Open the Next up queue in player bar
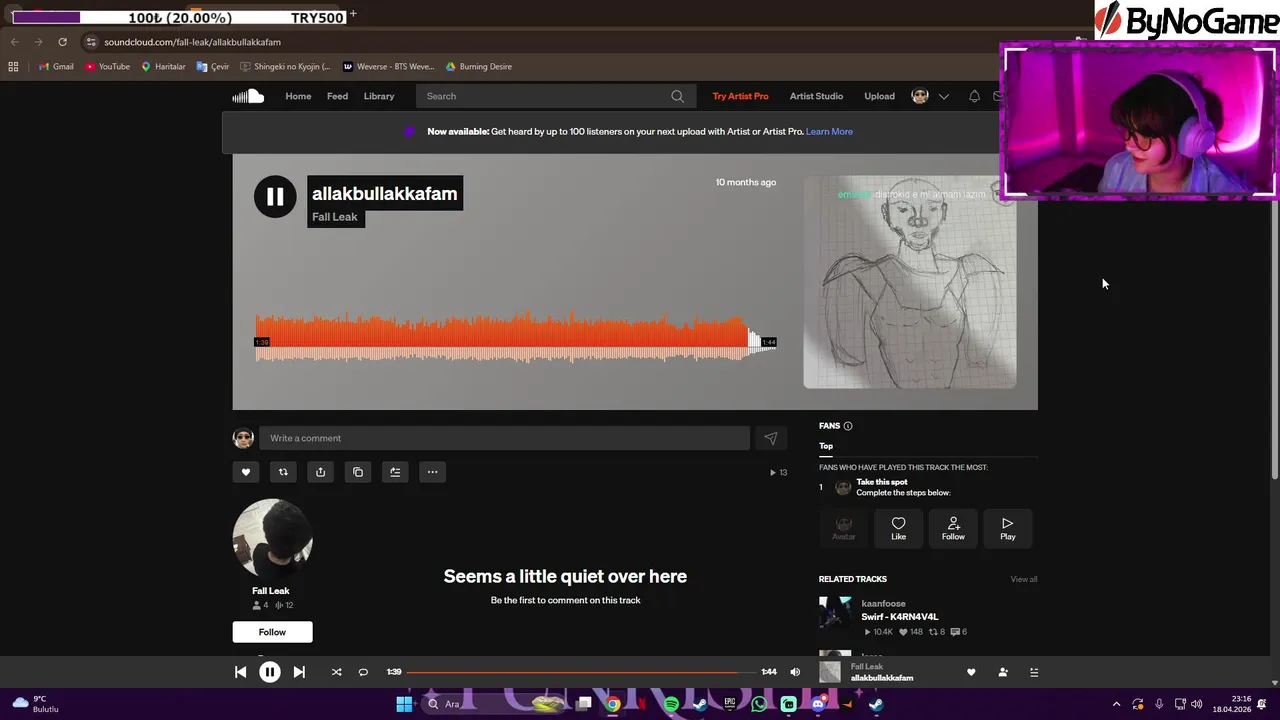This screenshot has width=1280, height=720. [x=1034, y=672]
